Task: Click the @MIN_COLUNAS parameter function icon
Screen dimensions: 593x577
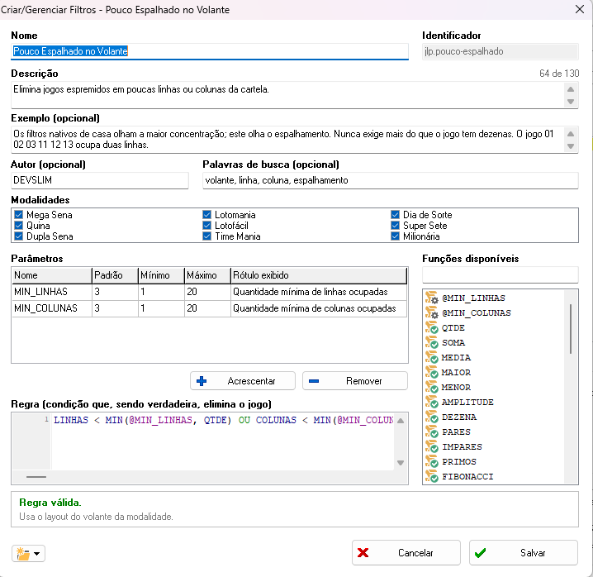Action: tap(432, 313)
